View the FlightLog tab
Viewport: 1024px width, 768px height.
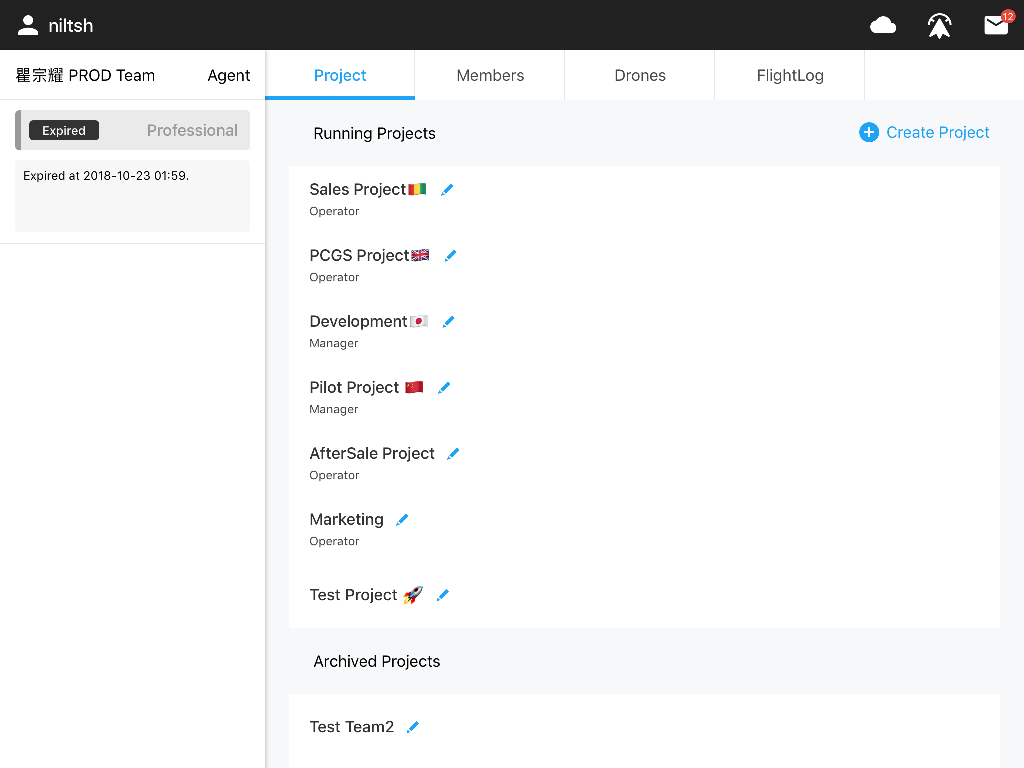click(x=789, y=75)
